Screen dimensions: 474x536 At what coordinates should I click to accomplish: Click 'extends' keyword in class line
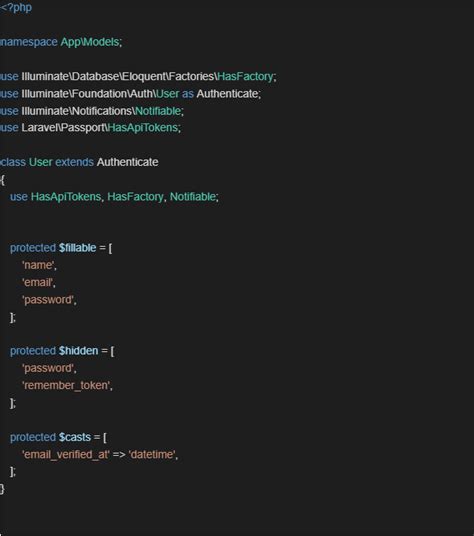(x=75, y=162)
